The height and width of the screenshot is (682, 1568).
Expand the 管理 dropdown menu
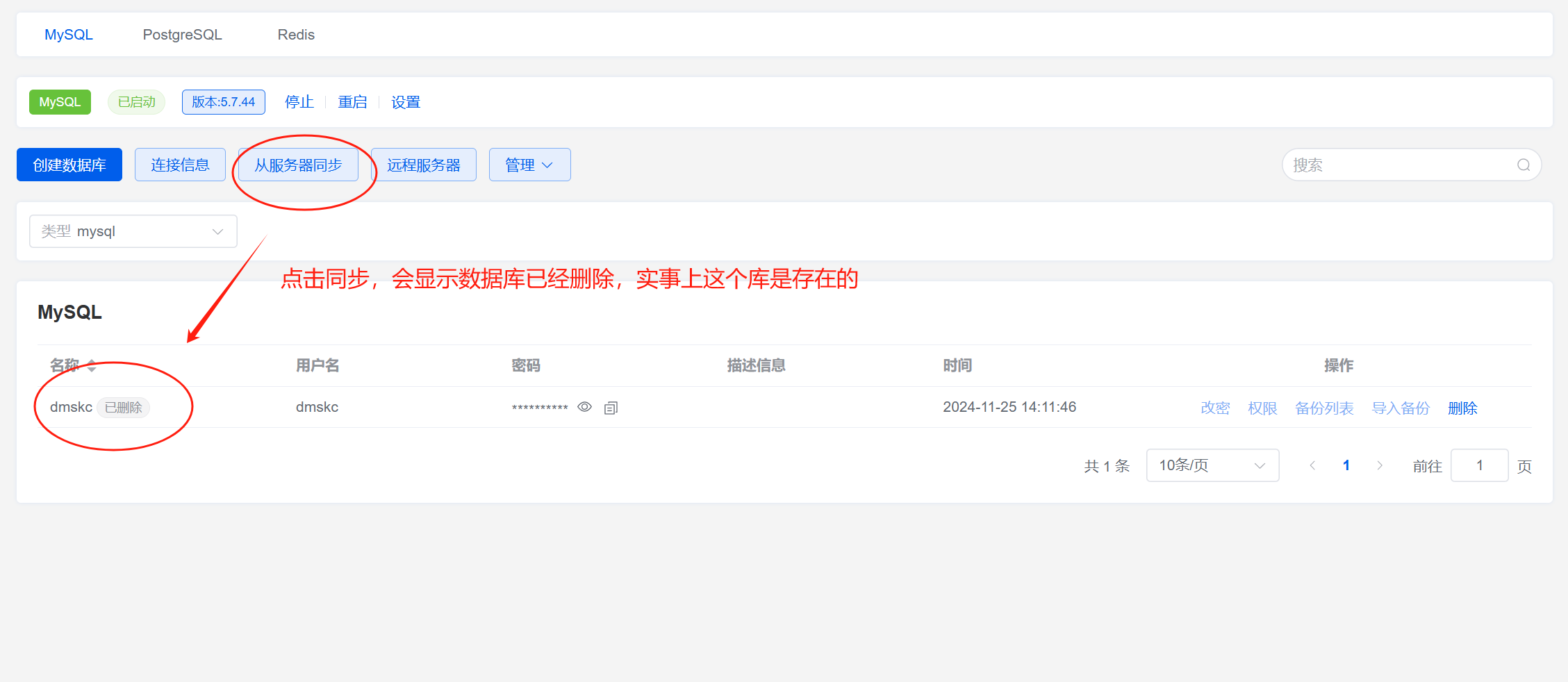529,165
